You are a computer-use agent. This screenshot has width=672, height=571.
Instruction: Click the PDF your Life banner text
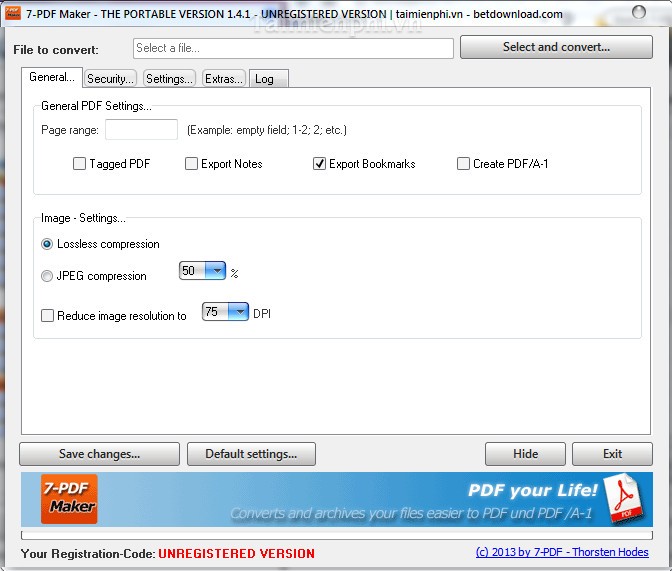(532, 490)
